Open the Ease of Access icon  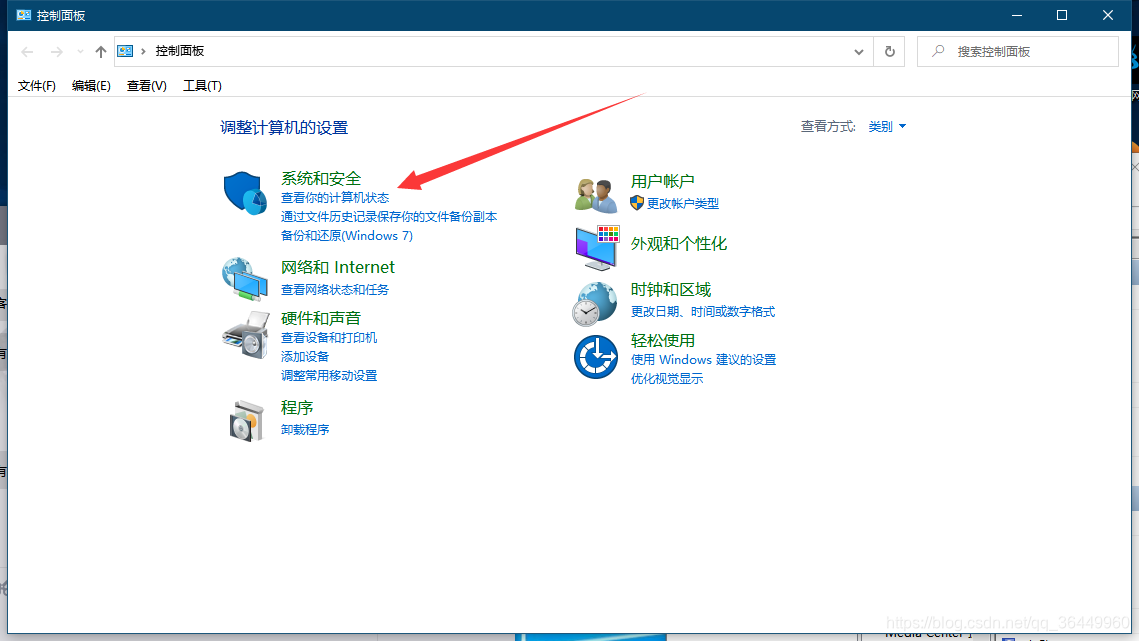596,357
